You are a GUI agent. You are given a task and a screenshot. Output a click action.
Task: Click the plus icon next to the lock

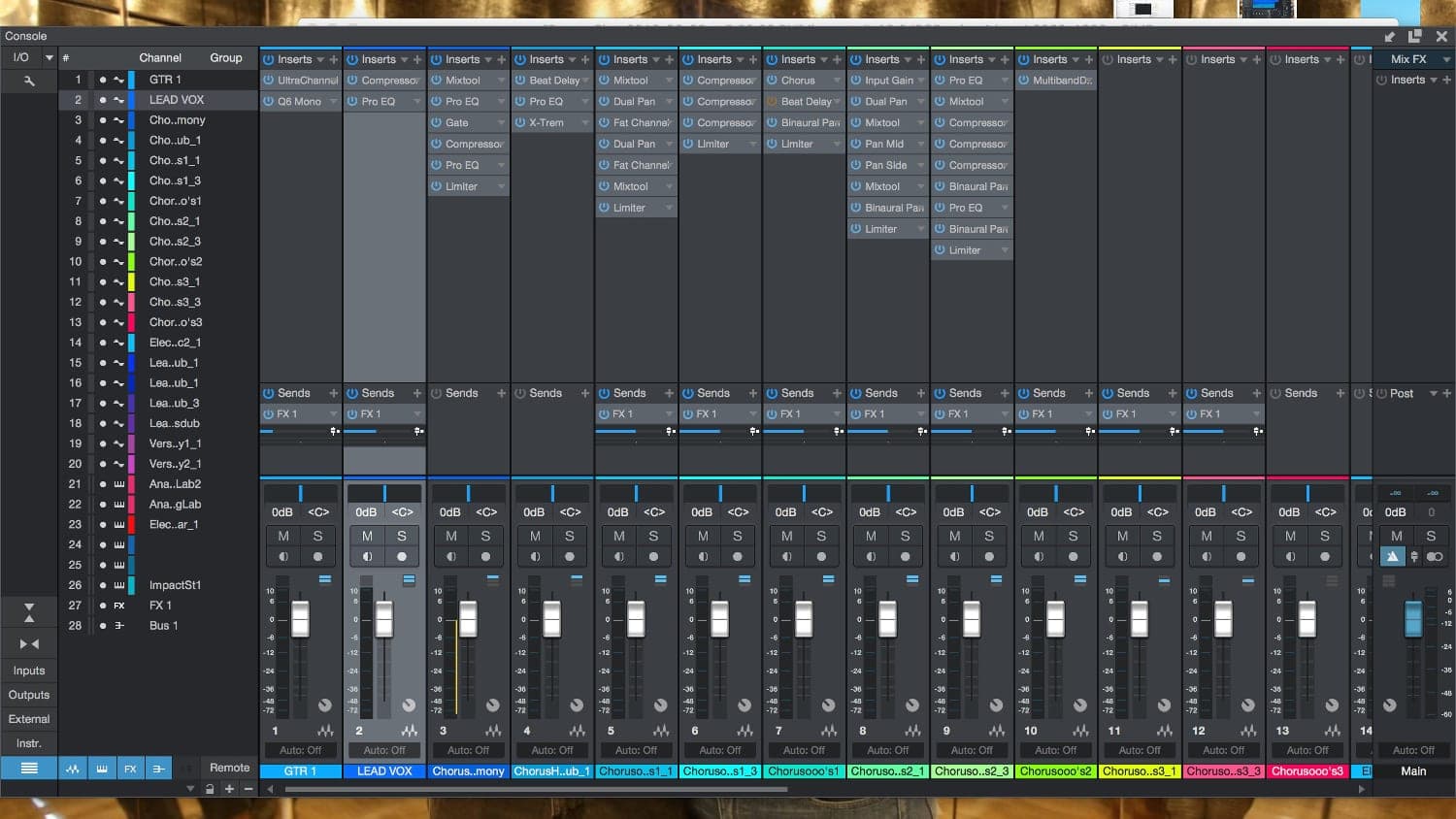(229, 789)
